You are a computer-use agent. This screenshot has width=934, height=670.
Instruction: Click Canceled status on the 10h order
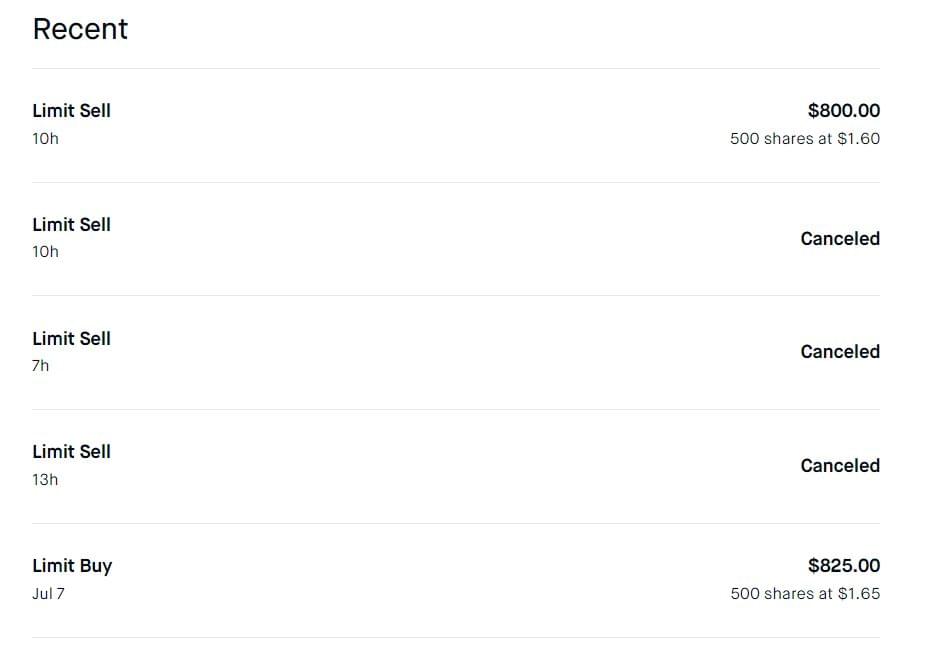pos(839,239)
